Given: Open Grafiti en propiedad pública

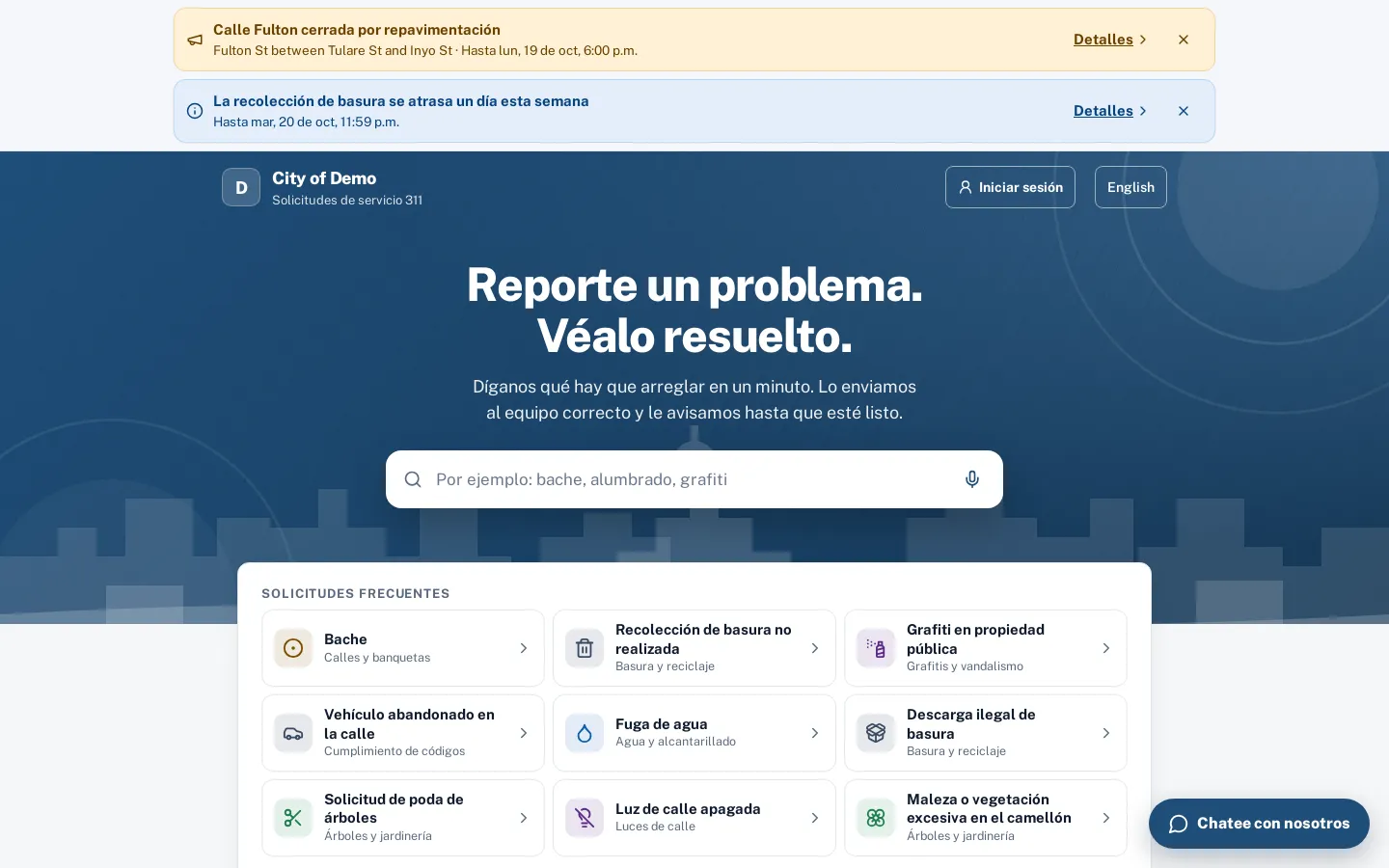Looking at the screenshot, I should click(x=986, y=648).
